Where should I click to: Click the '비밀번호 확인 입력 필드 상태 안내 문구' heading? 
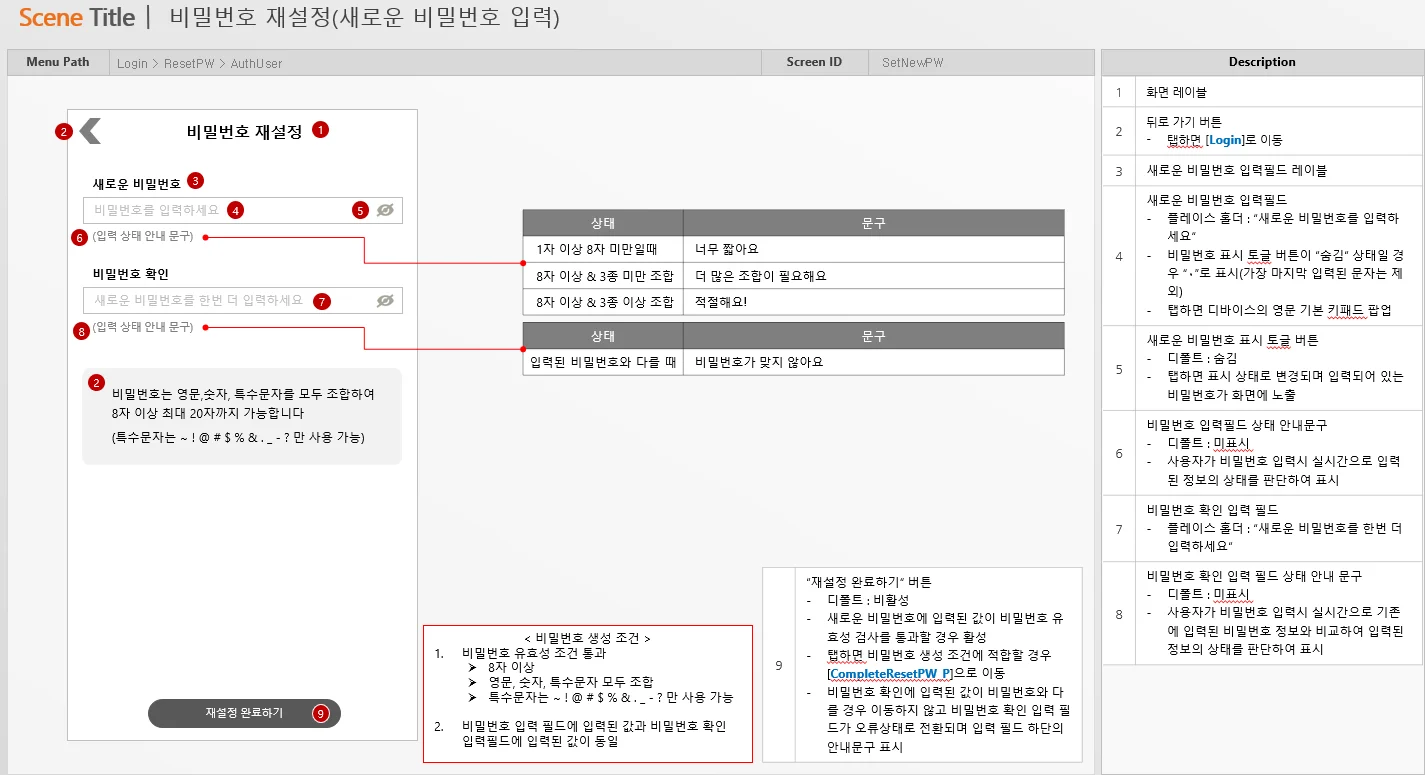click(1254, 576)
